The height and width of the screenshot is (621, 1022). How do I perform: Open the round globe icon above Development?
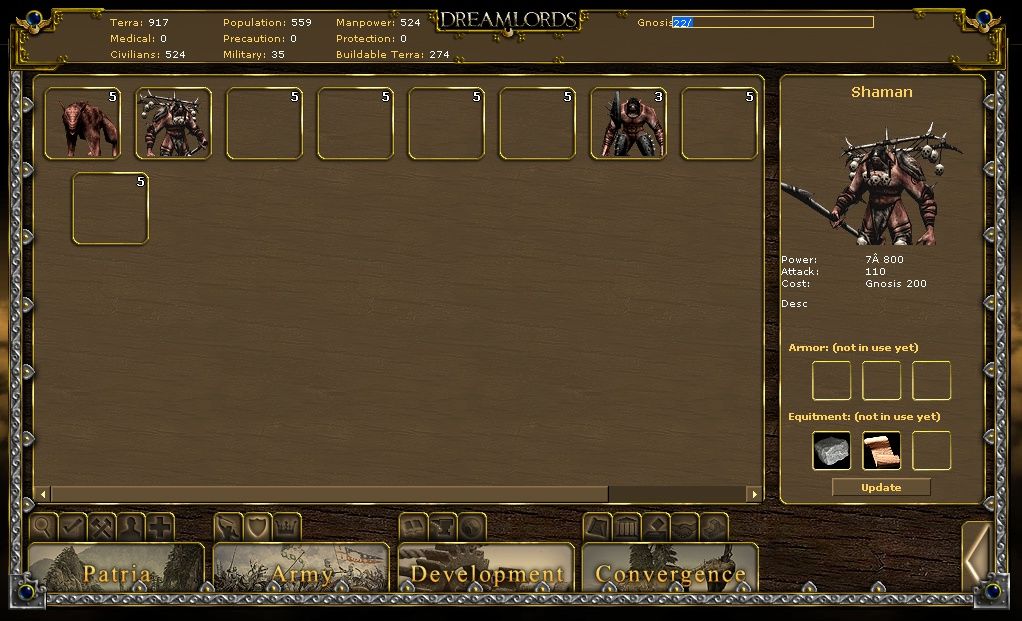(472, 526)
